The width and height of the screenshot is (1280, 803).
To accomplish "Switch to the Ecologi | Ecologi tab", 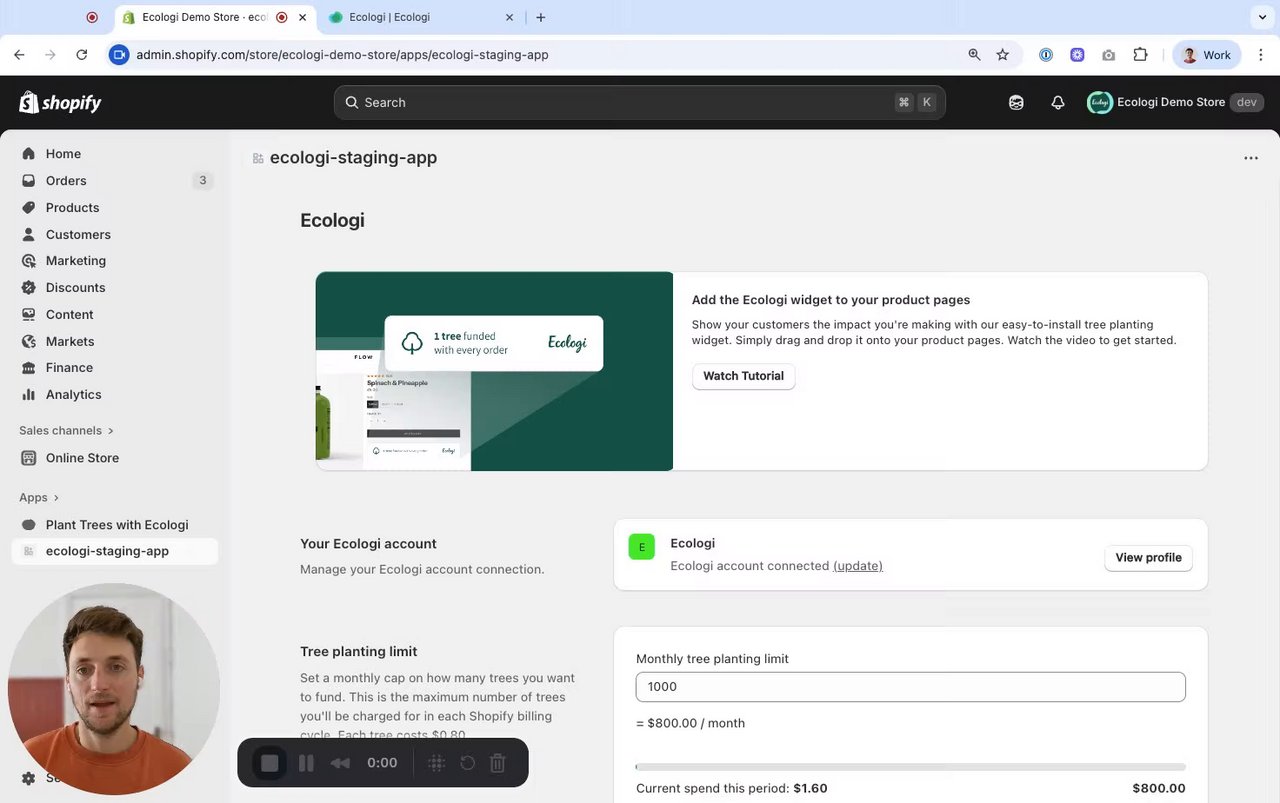I will (x=420, y=17).
